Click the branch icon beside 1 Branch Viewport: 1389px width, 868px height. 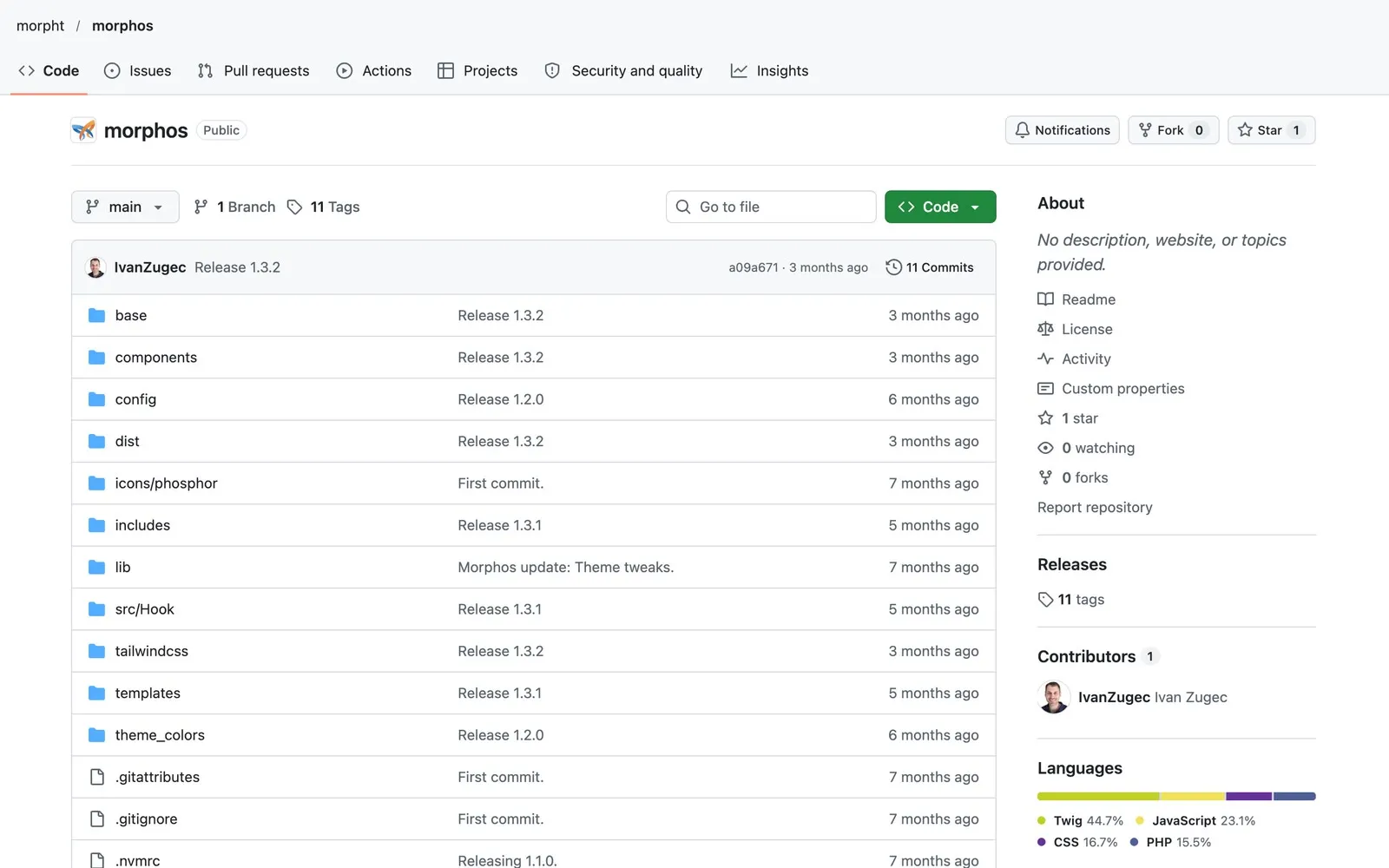click(x=201, y=207)
